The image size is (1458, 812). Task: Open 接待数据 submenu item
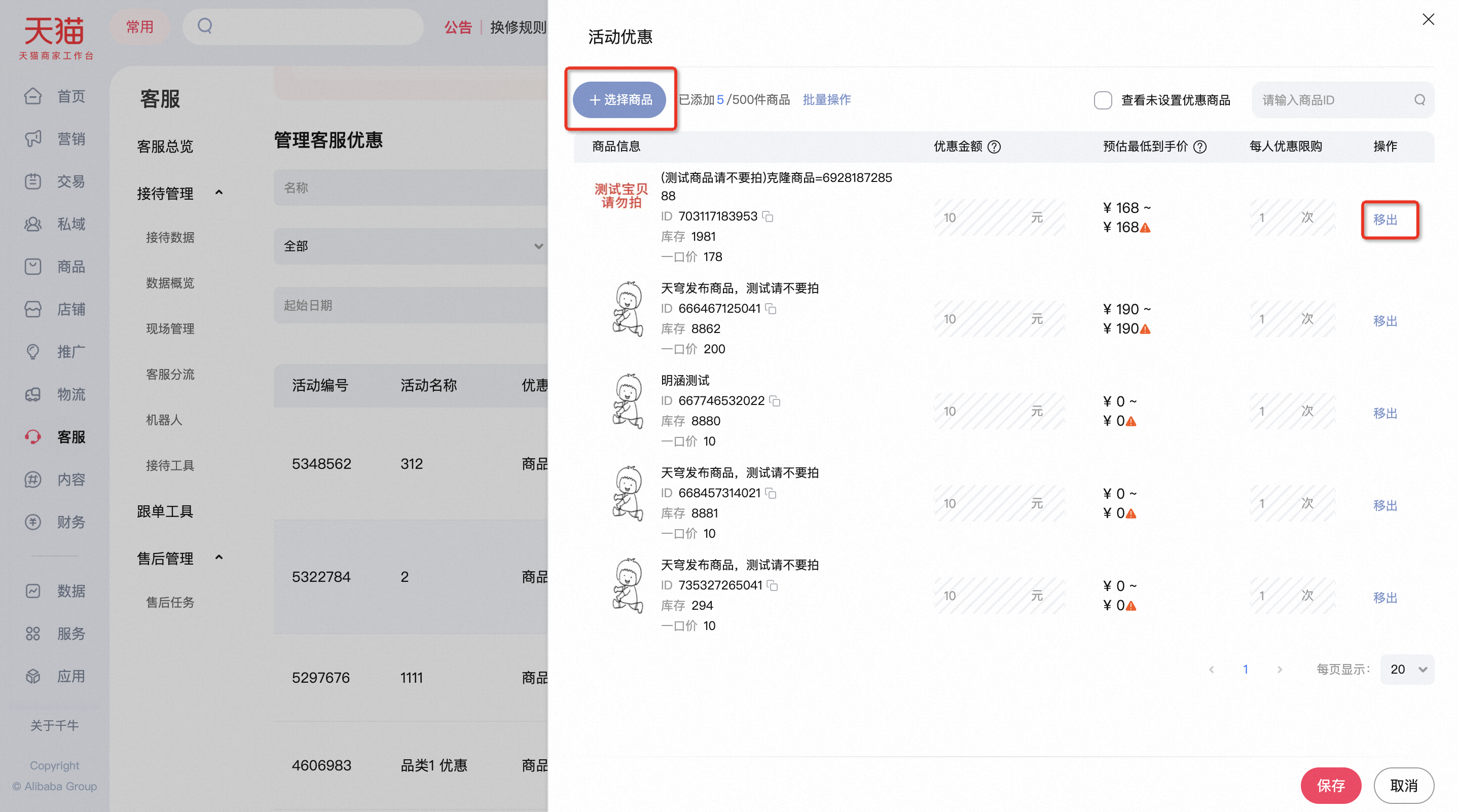(170, 238)
